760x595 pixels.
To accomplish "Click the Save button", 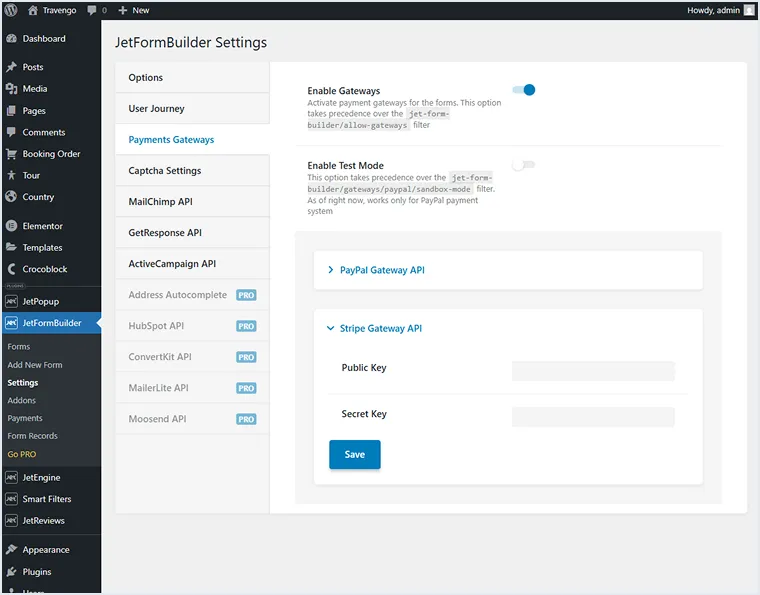I will [x=354, y=454].
